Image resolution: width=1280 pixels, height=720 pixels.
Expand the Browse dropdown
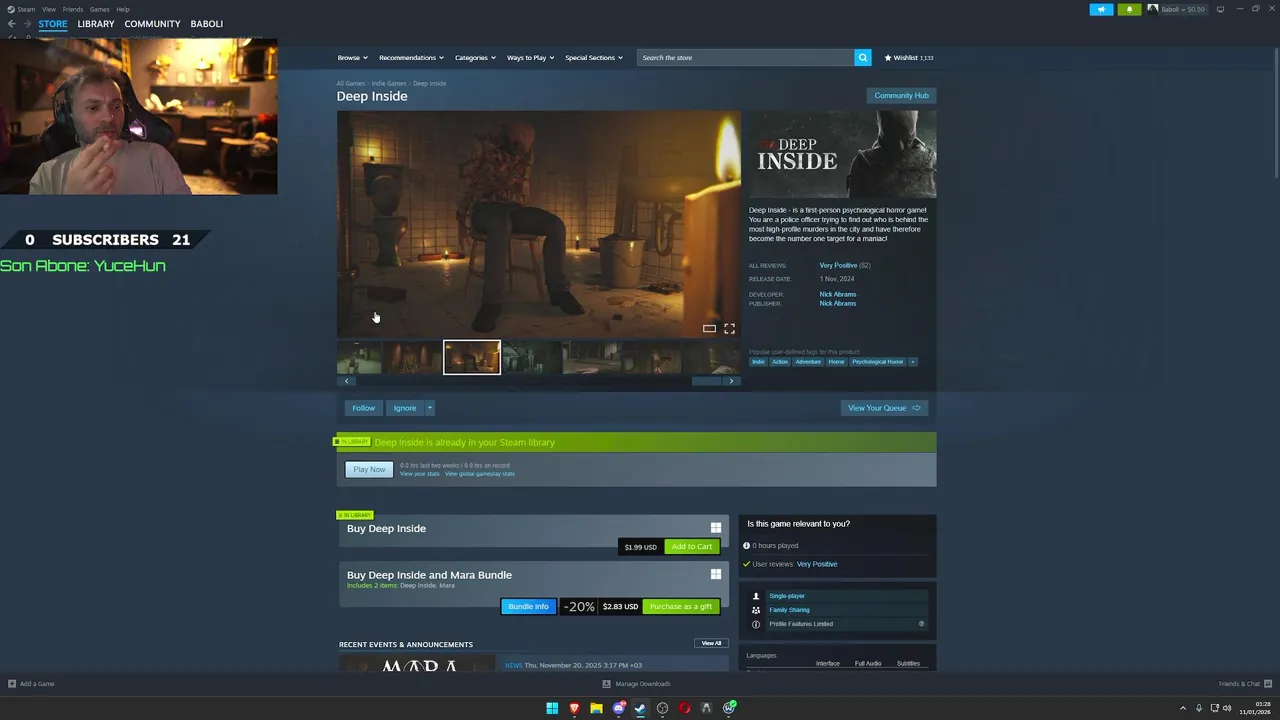click(x=352, y=57)
